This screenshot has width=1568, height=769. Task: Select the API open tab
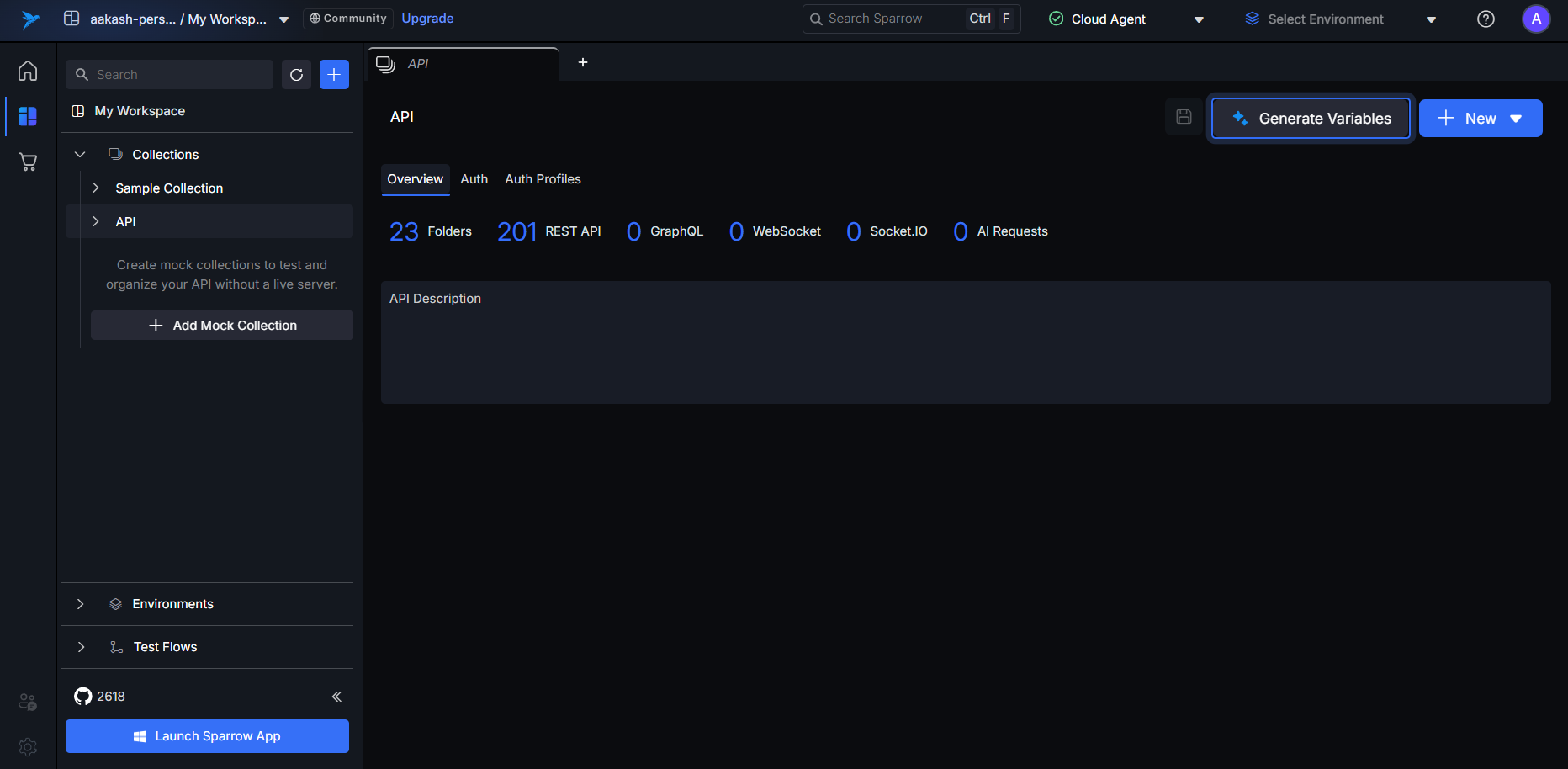[464, 64]
